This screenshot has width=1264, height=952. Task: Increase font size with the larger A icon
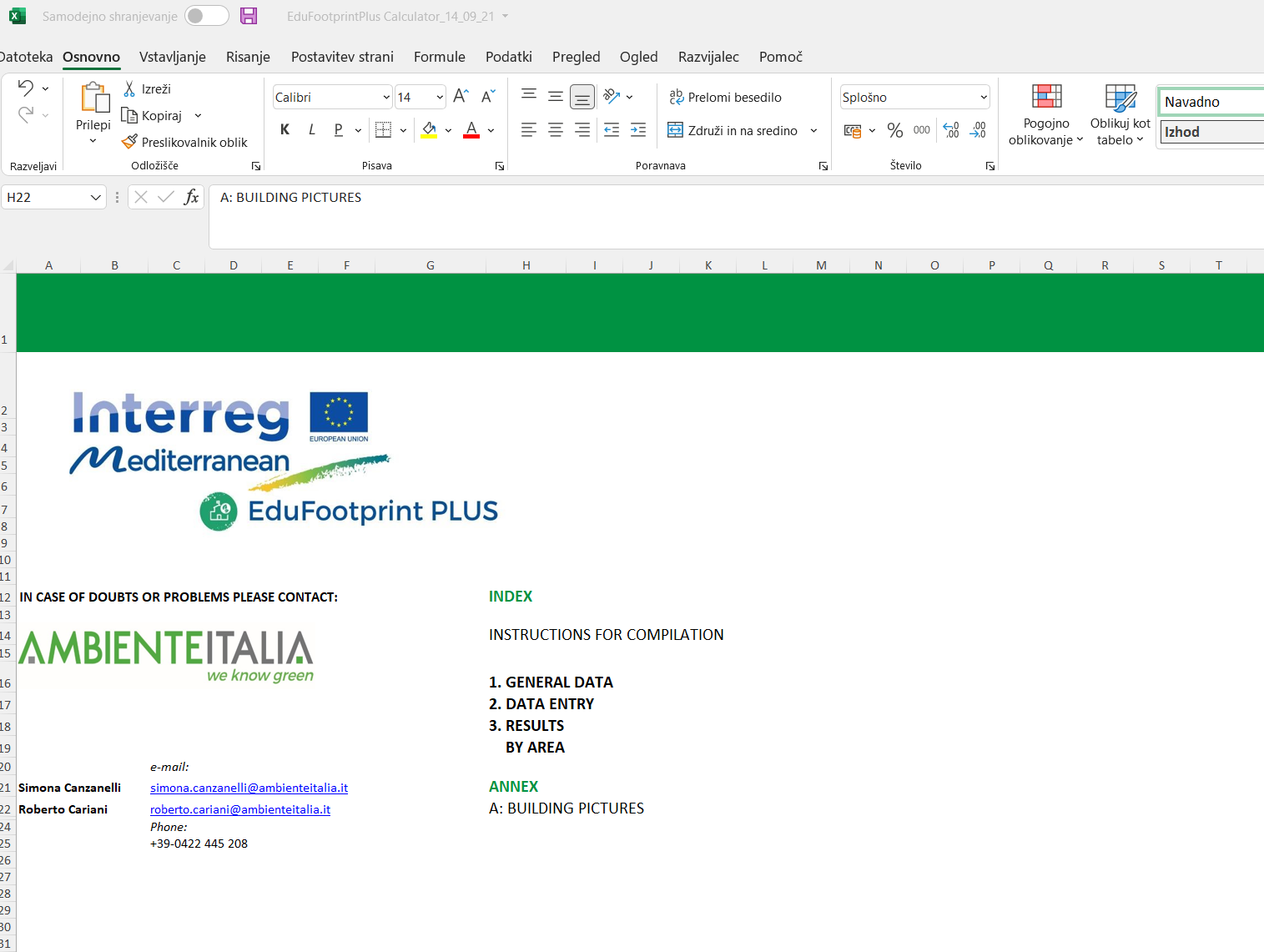[x=461, y=97]
